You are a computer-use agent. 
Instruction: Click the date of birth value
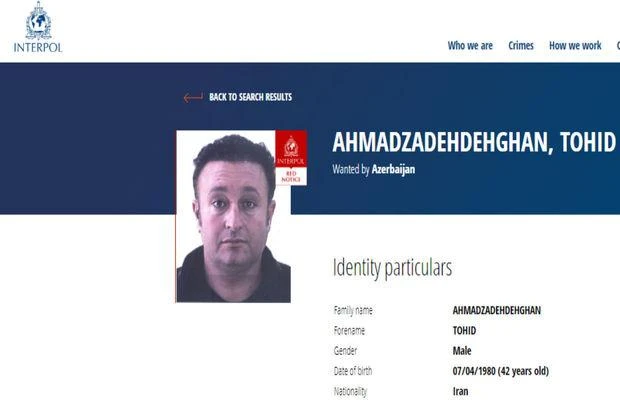[501, 371]
